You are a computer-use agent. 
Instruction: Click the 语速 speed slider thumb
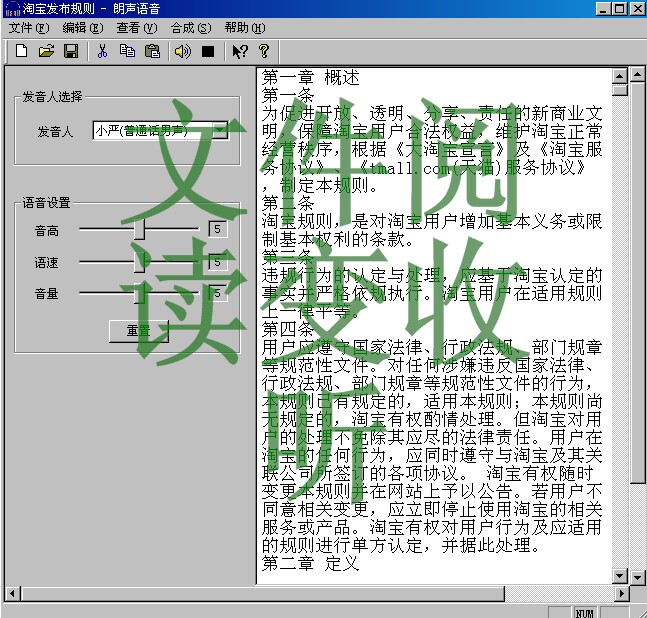pos(140,262)
